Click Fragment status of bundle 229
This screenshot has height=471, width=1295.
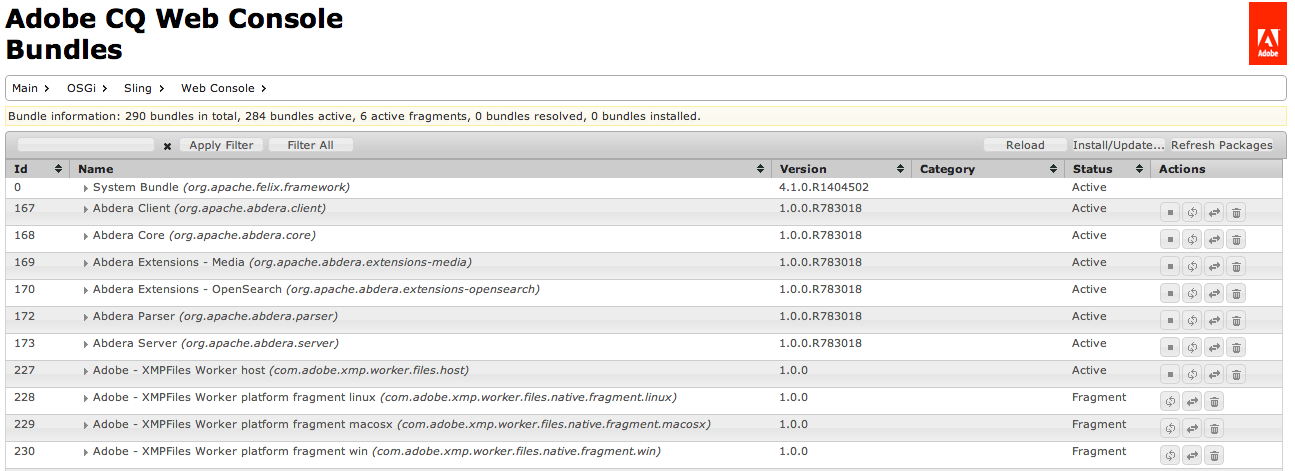(1099, 425)
